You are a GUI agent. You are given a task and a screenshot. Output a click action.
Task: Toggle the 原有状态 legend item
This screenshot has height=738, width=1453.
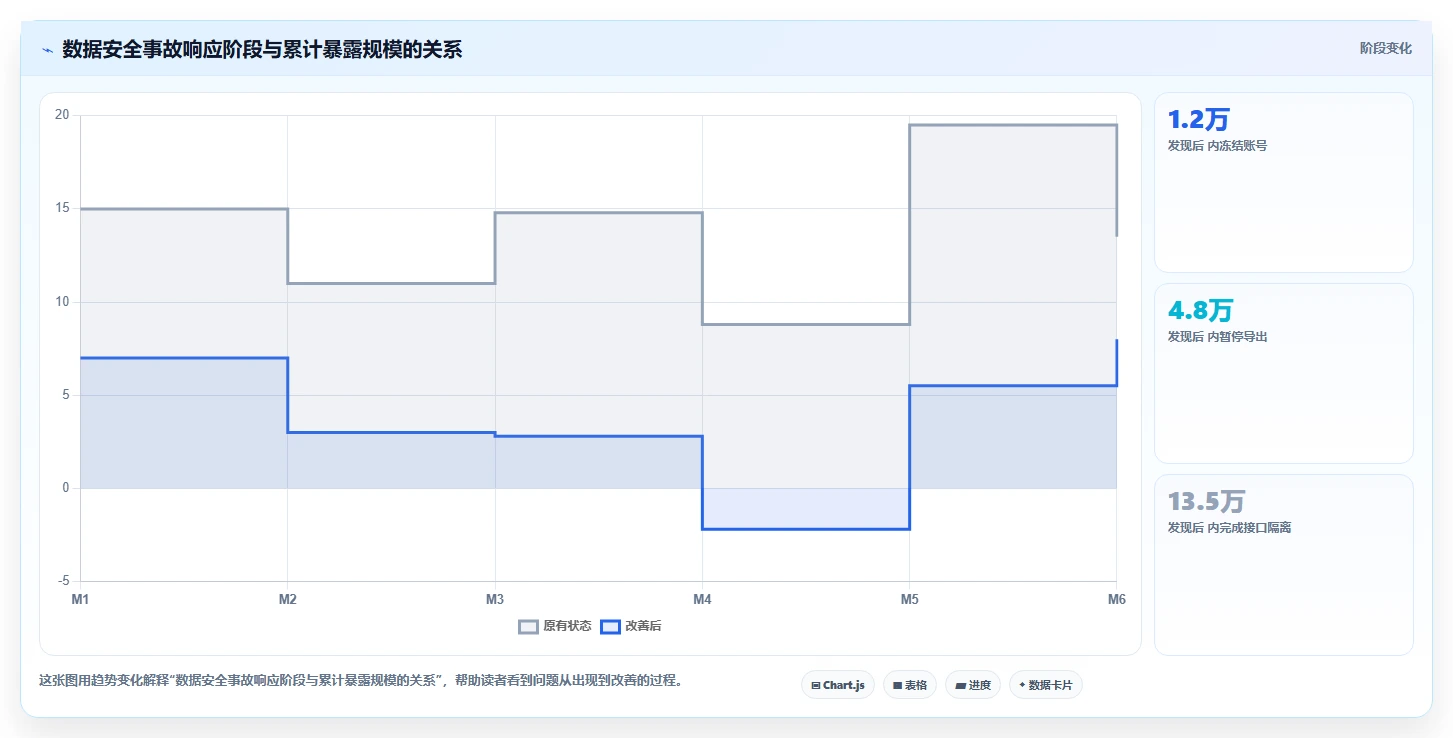[x=555, y=627]
